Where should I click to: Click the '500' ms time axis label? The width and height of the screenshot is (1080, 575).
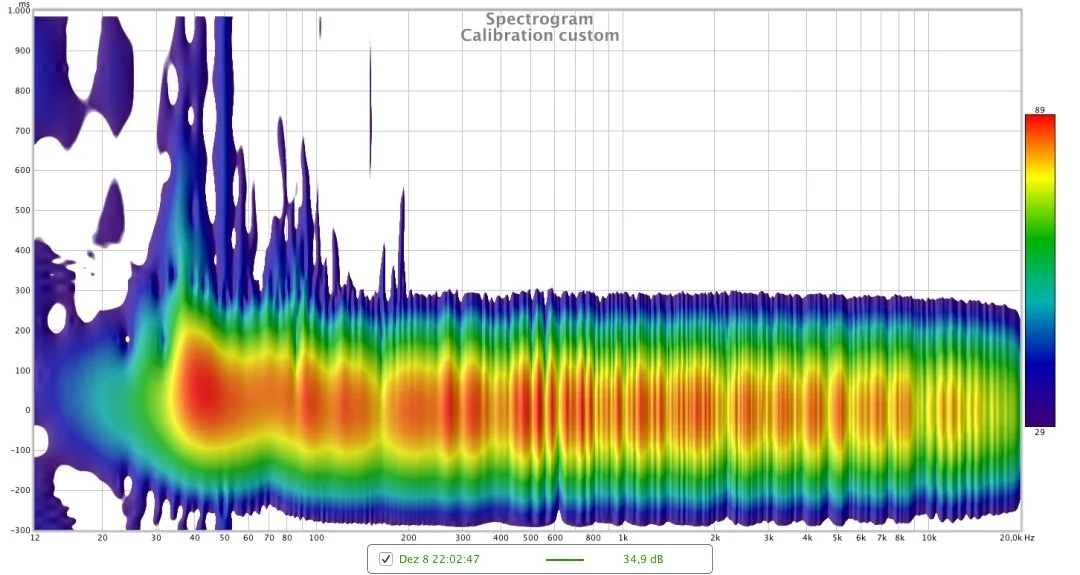click(x=23, y=211)
